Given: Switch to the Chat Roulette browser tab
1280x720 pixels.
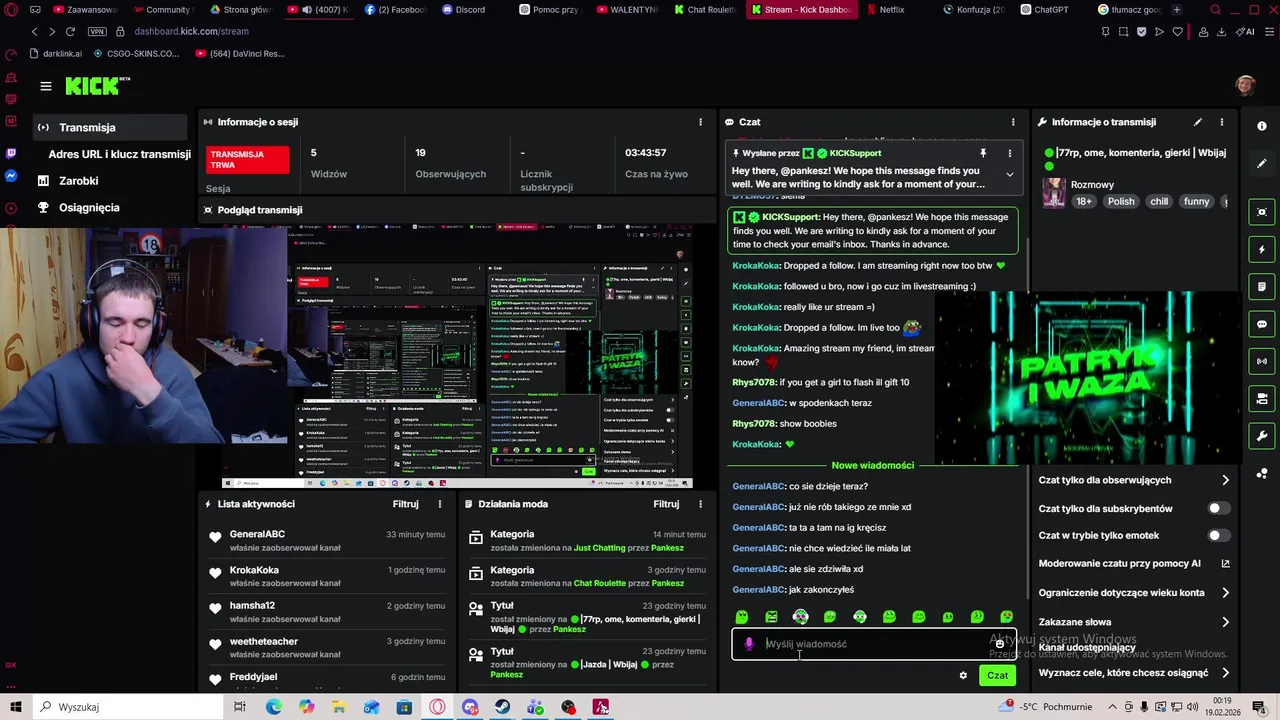Looking at the screenshot, I should [705, 10].
